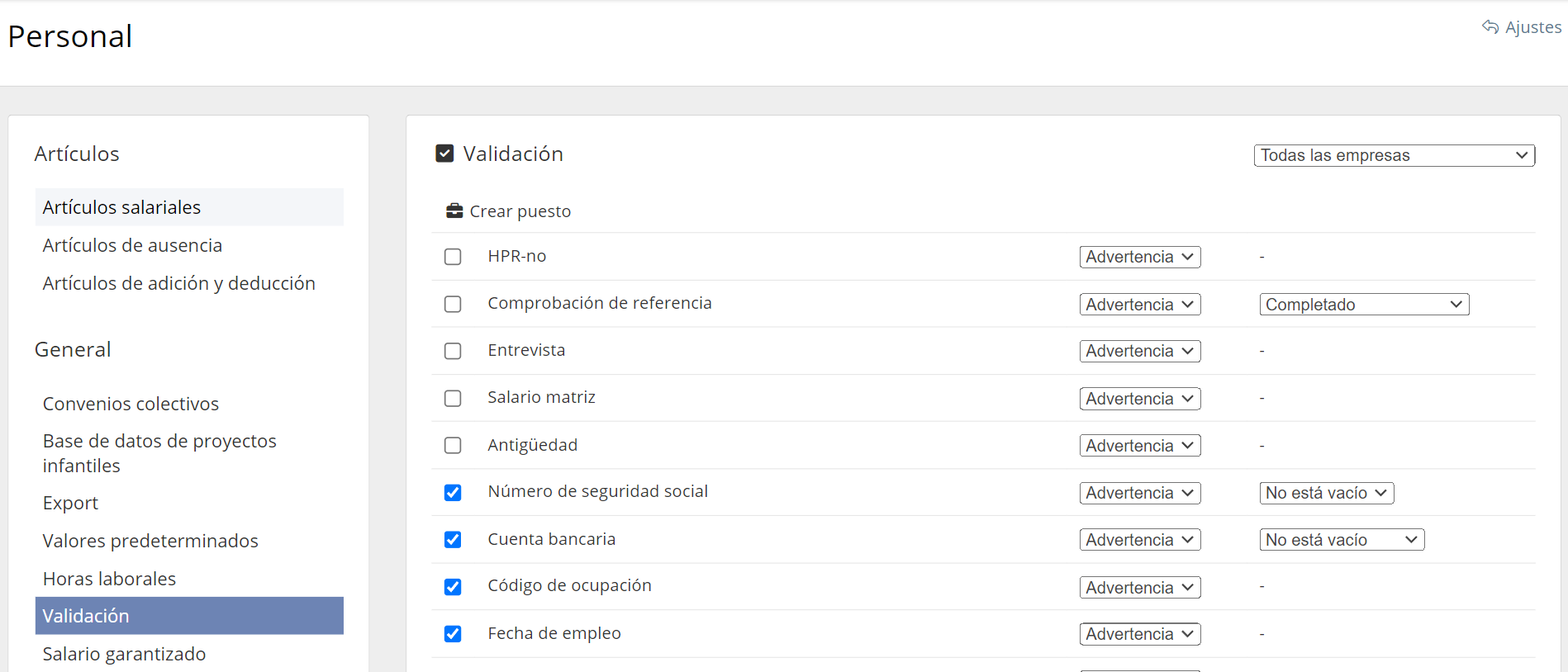Disable the Fecha de empleo checkbox

453,634
